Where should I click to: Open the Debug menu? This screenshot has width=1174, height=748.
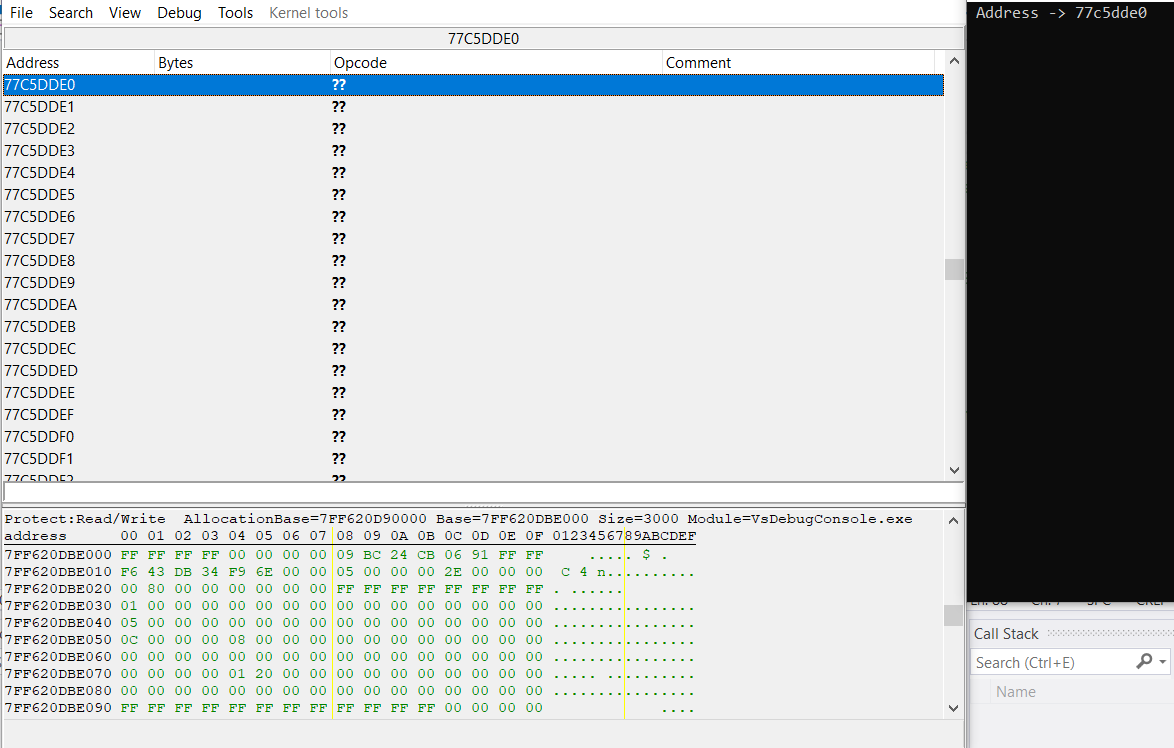[179, 13]
